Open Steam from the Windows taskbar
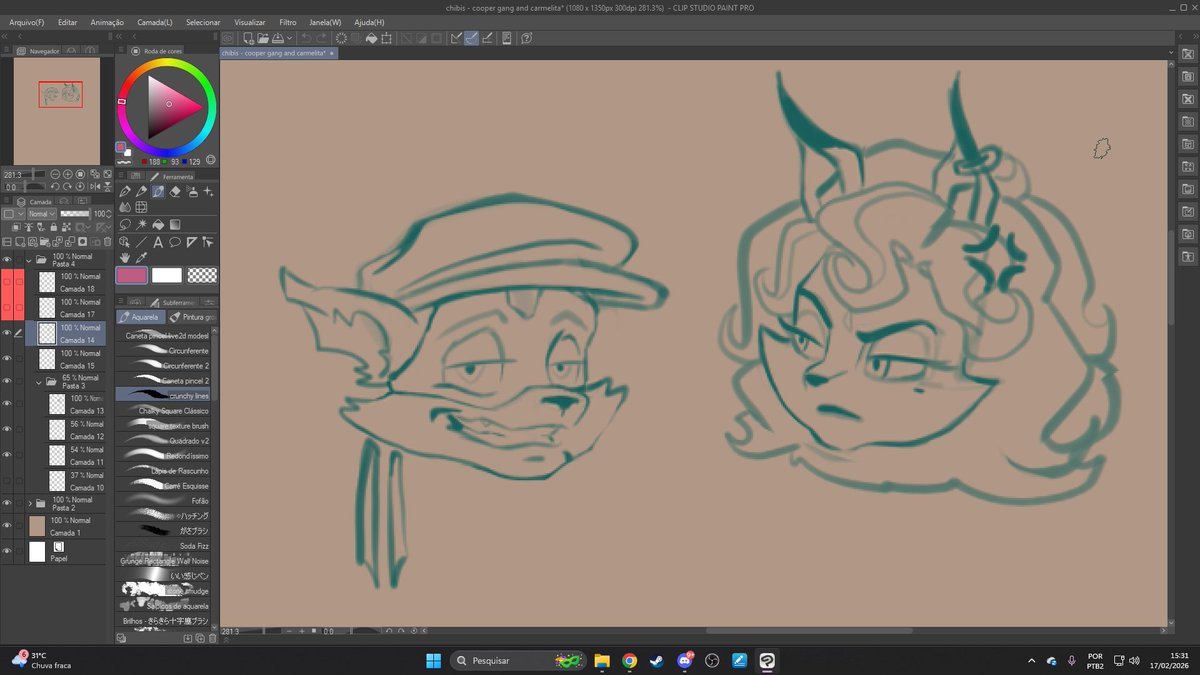 [657, 660]
